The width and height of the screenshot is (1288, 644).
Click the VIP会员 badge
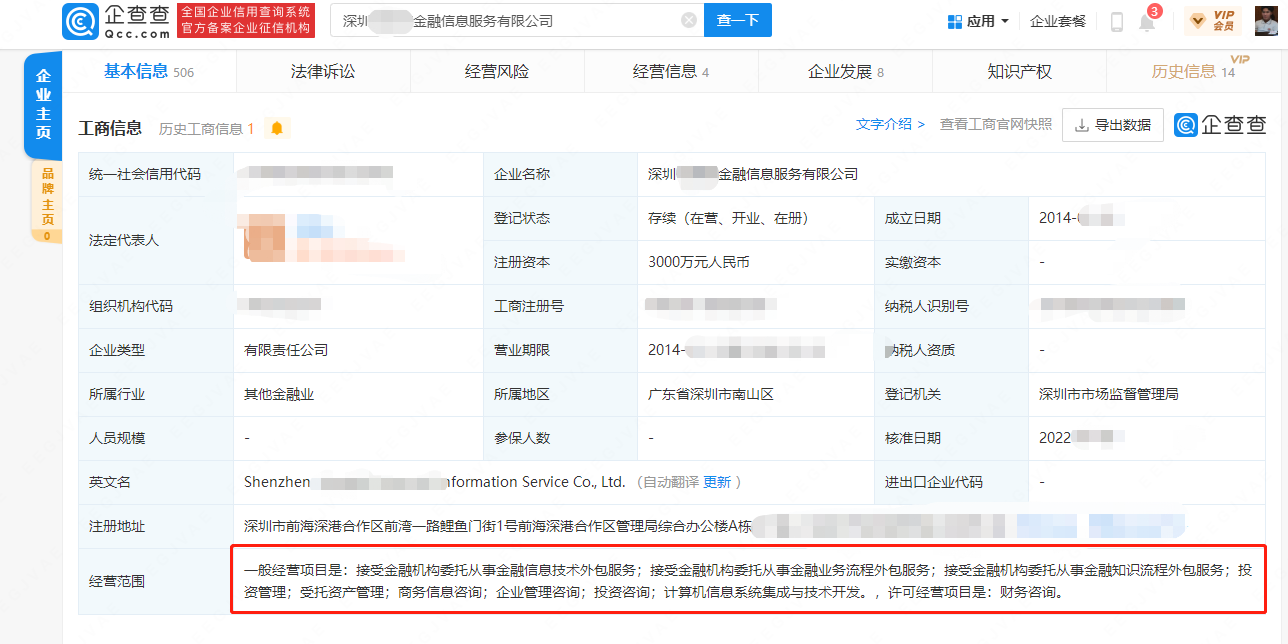(x=1211, y=21)
